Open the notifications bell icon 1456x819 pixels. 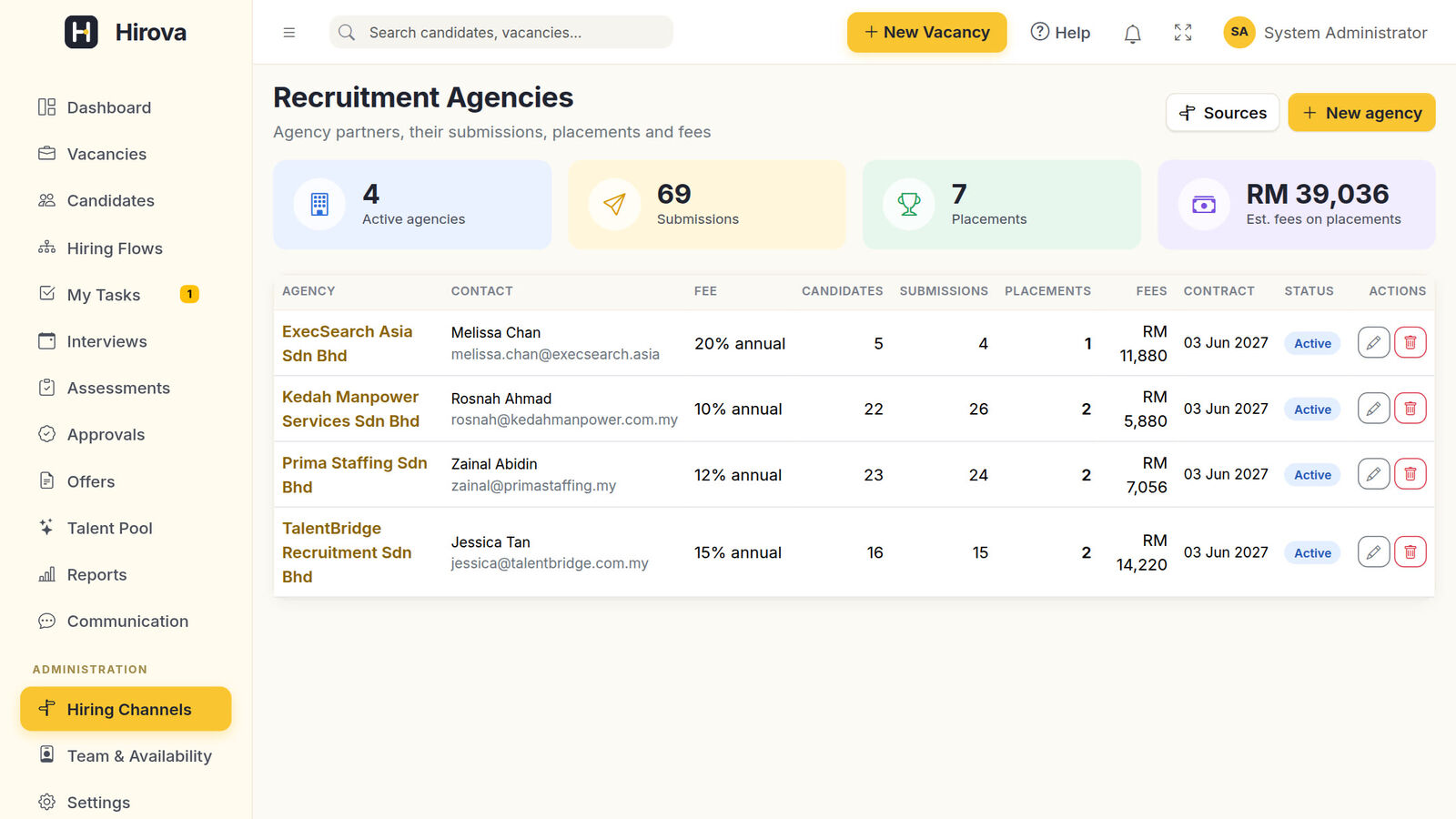pyautogui.click(x=1132, y=34)
